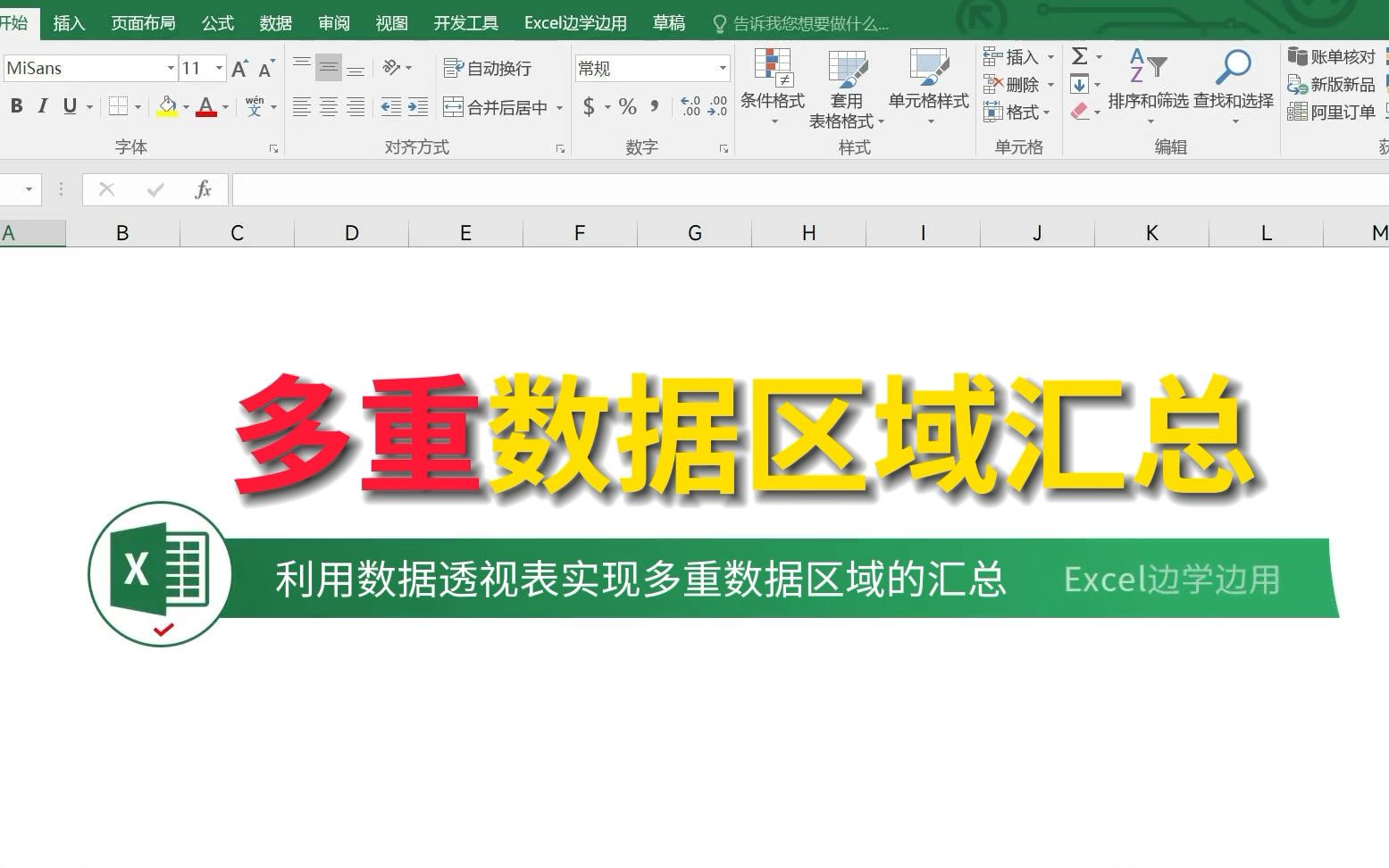Screen dimensions: 1389x868
Task: Open 排序和筛选 sort and filter
Action: pos(1148,88)
